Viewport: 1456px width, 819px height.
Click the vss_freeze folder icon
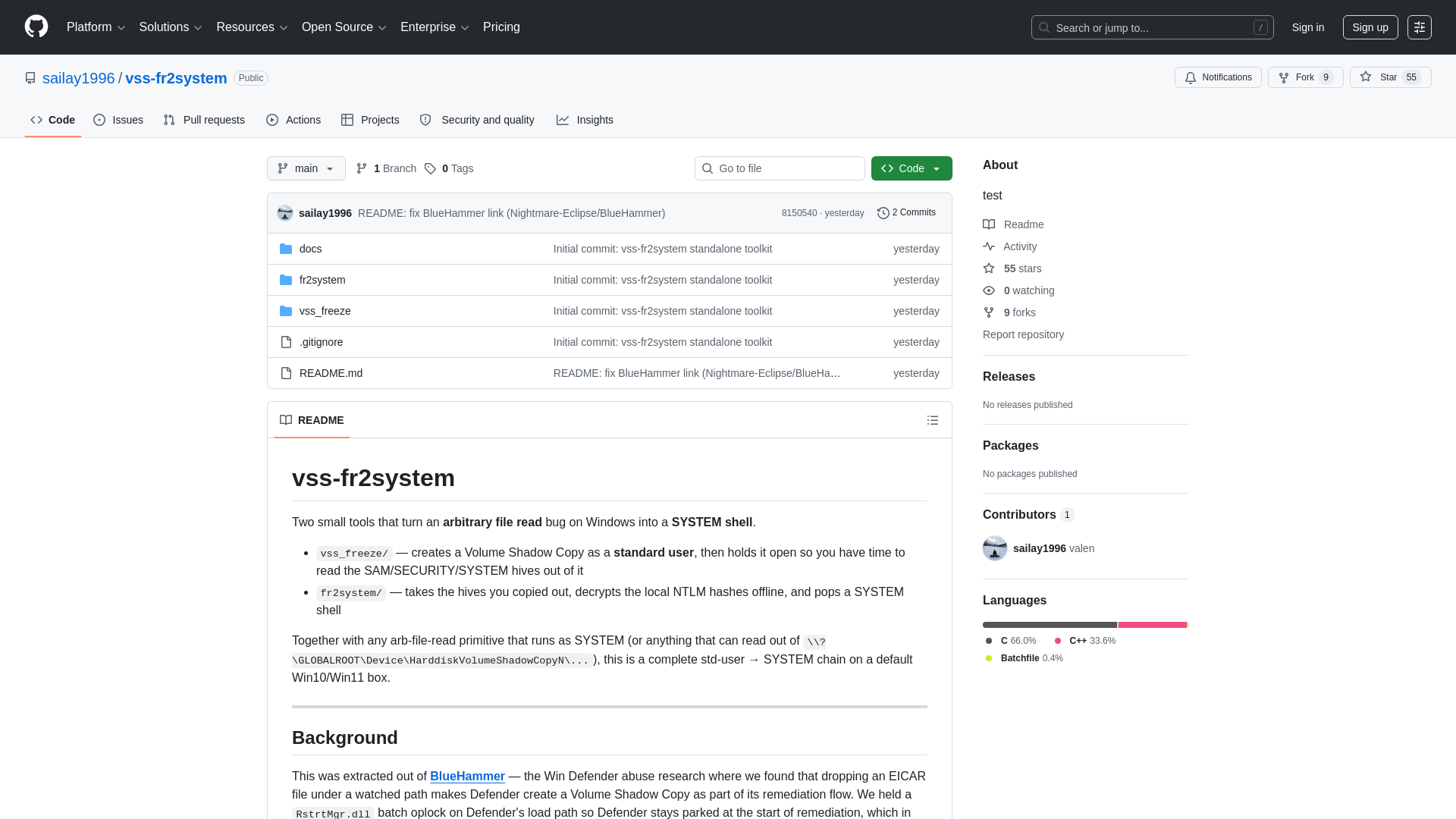click(x=286, y=311)
